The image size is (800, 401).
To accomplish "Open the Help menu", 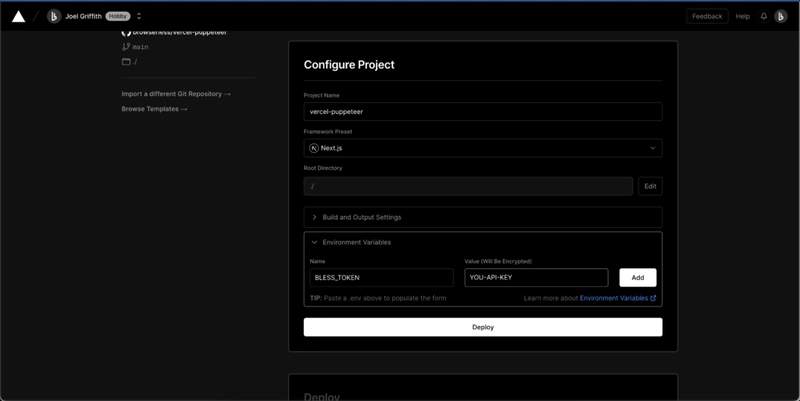I will click(x=742, y=16).
